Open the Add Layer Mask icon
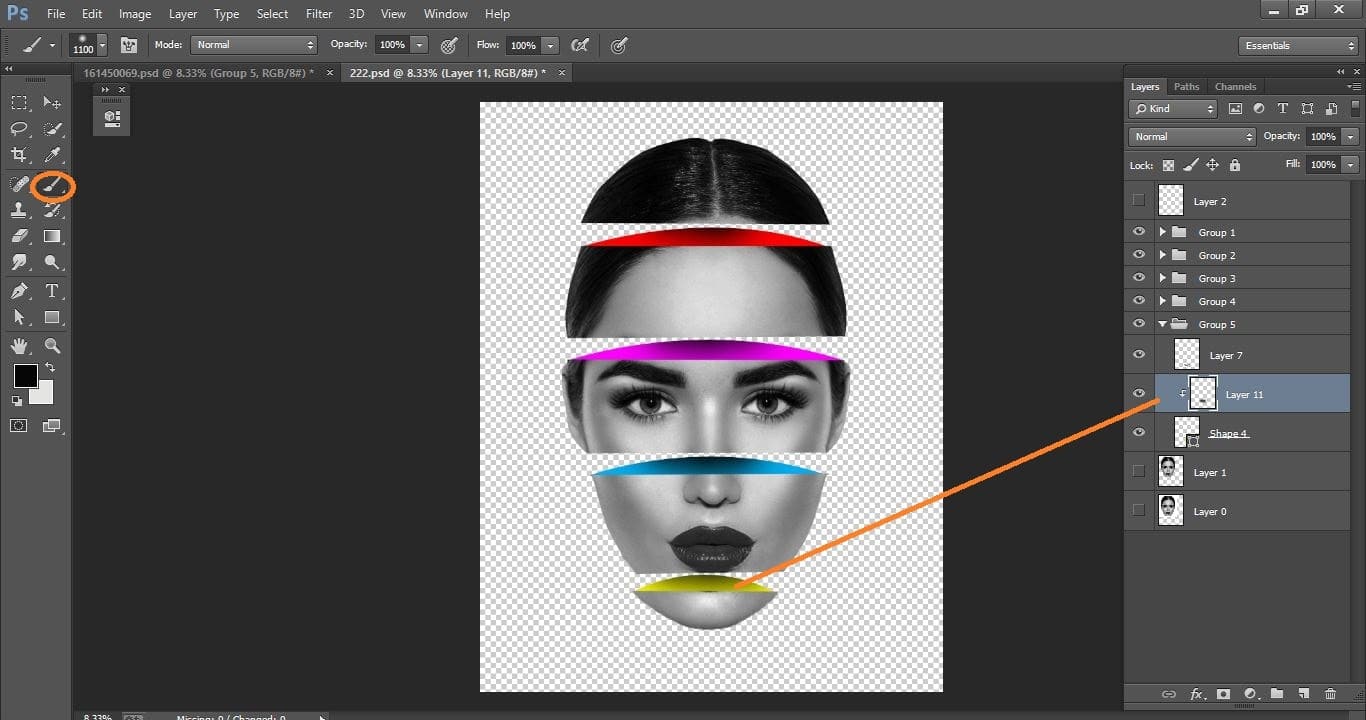The image size is (1366, 720). click(1224, 693)
